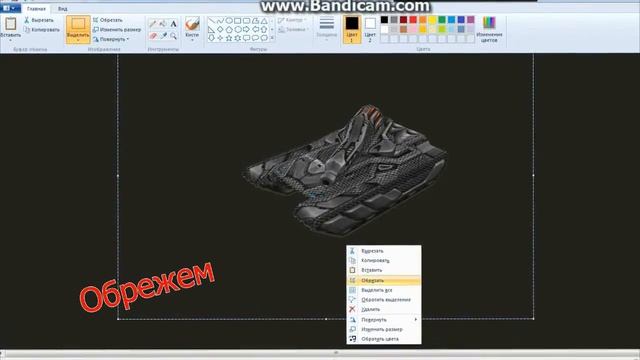Choose Обратить выделение in the context menu
The width and height of the screenshot is (640, 360).
point(384,300)
